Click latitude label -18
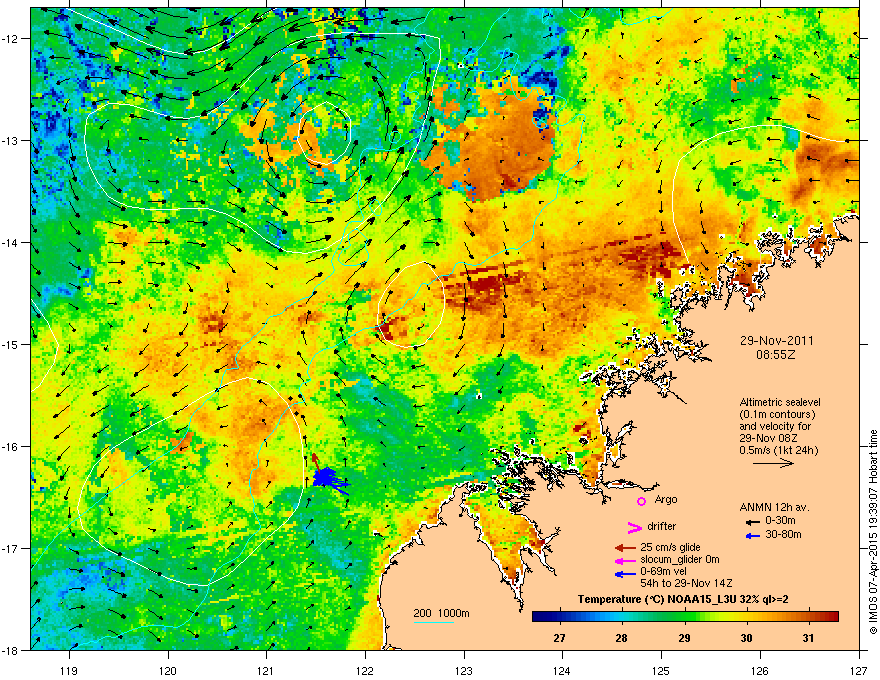This screenshot has width=880, height=680. (11, 650)
